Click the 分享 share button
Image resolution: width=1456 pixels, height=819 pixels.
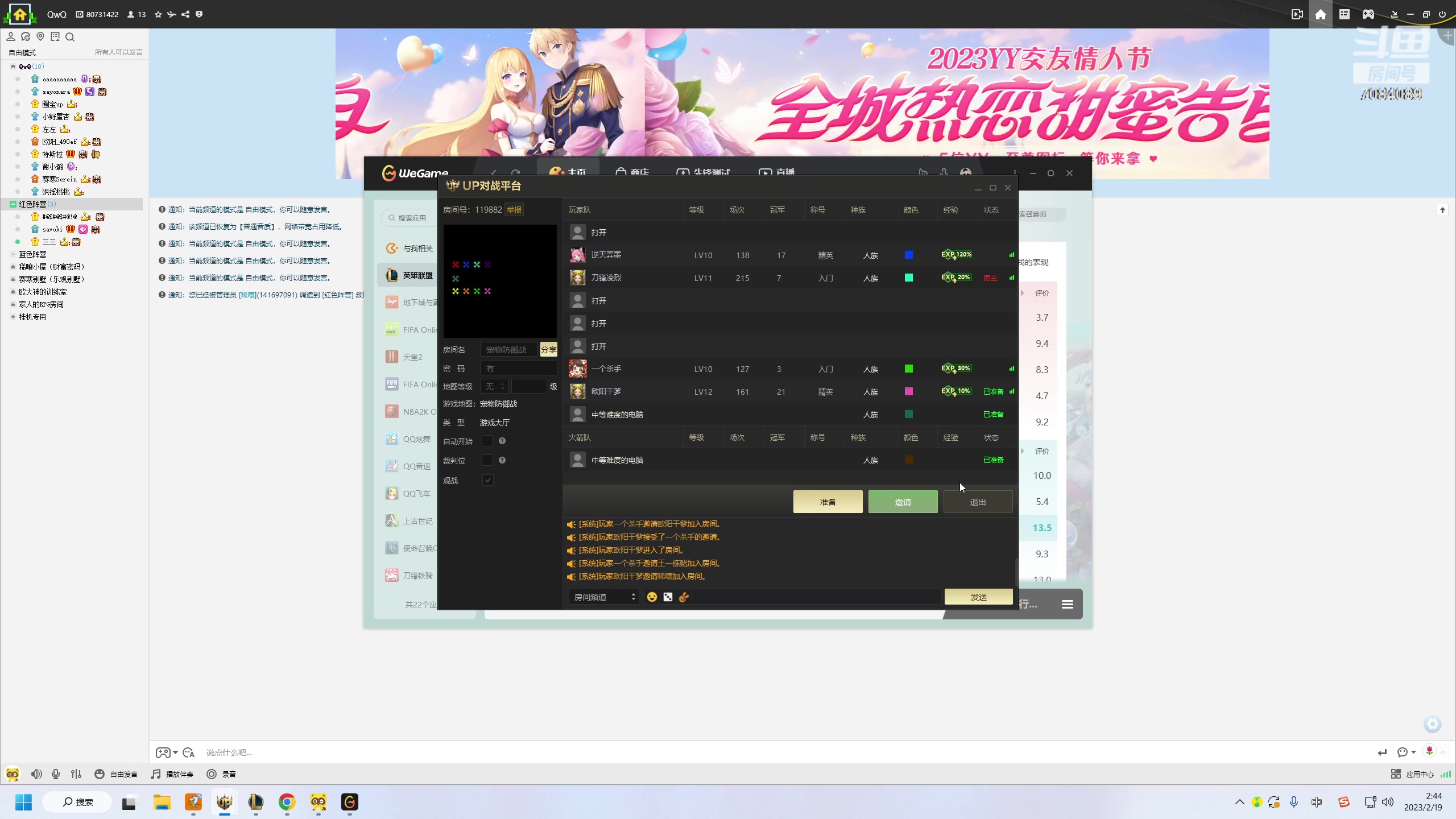tap(548, 349)
